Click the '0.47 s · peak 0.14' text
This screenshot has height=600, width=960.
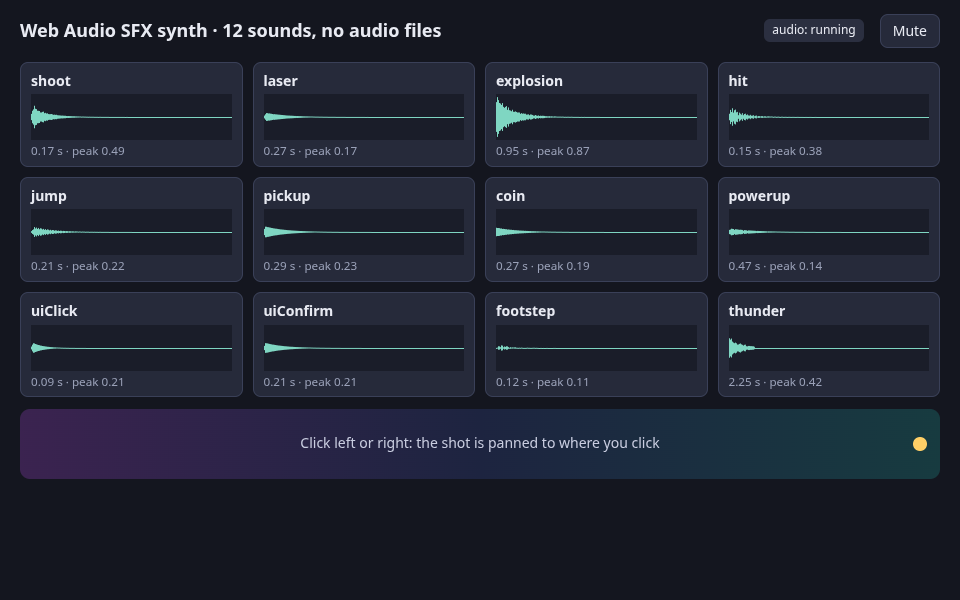775,266
